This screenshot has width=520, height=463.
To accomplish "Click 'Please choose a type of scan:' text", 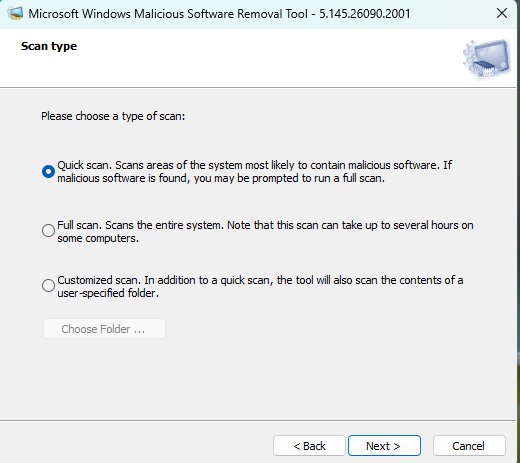I will (x=113, y=116).
